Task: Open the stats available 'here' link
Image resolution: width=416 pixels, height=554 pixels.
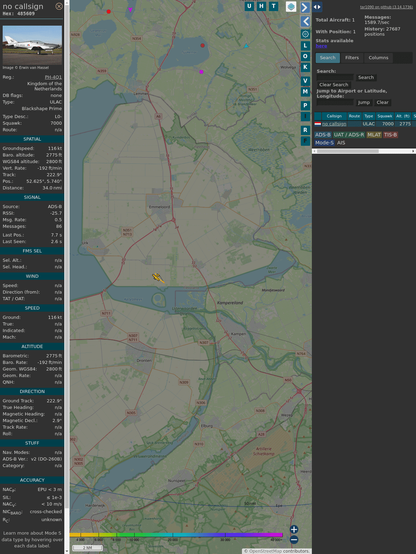Action: (321, 46)
